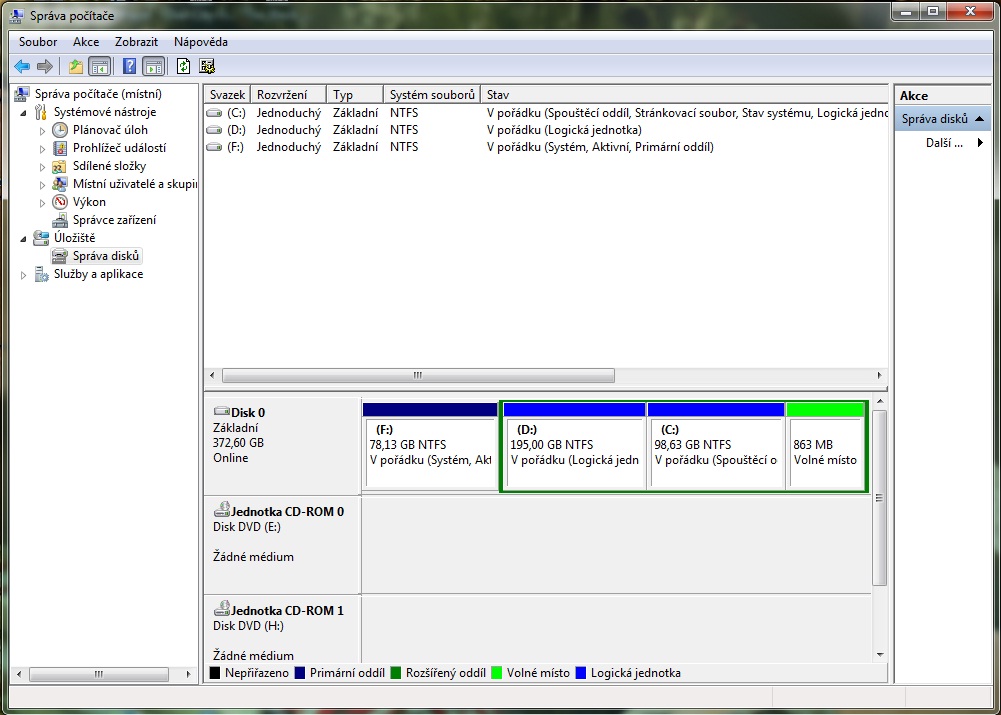1001x715 pixels.
Task: Click the Úložiště storage icon
Action: [41, 238]
